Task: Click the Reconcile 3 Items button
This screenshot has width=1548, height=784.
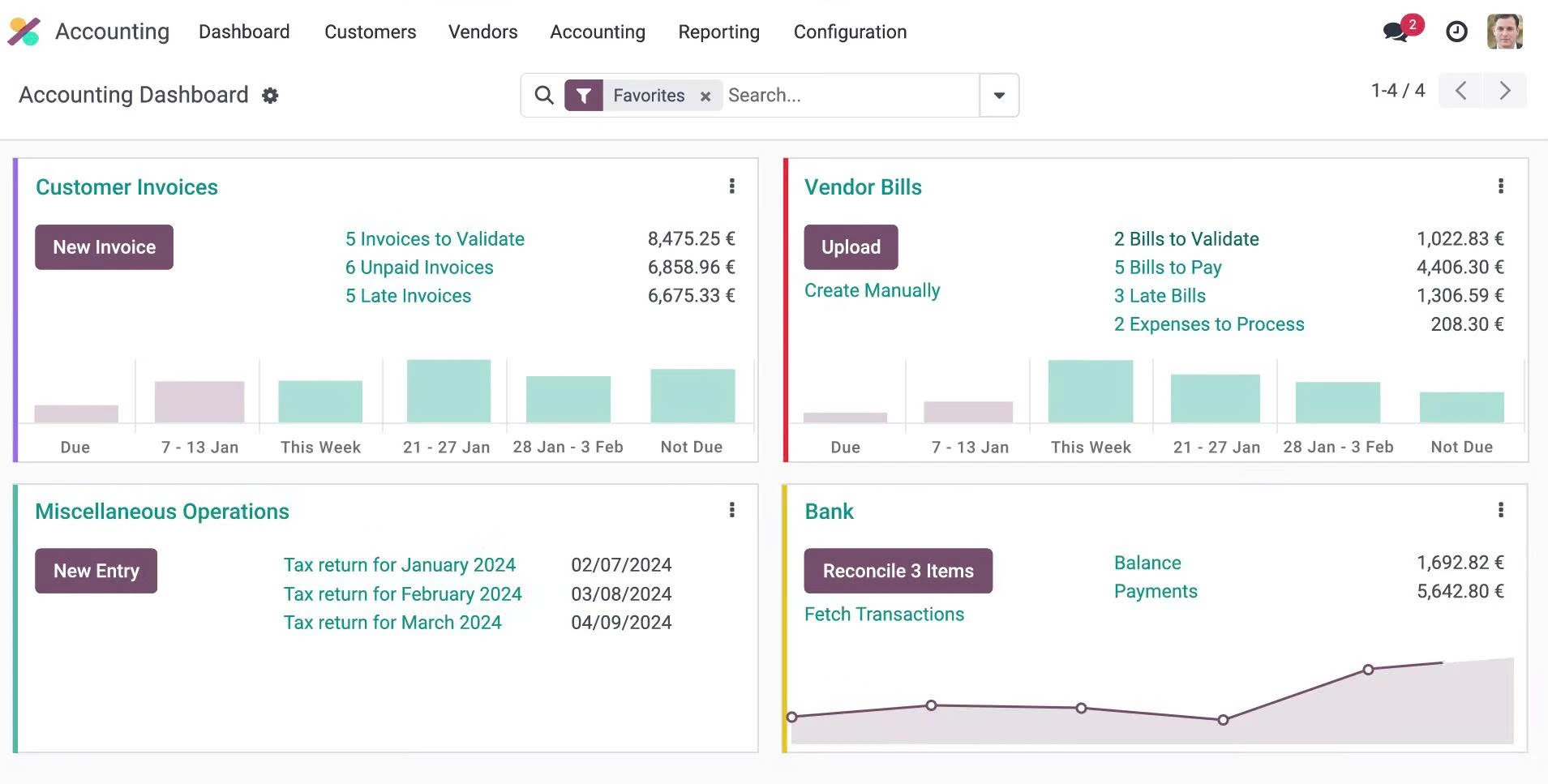Action: coord(898,570)
